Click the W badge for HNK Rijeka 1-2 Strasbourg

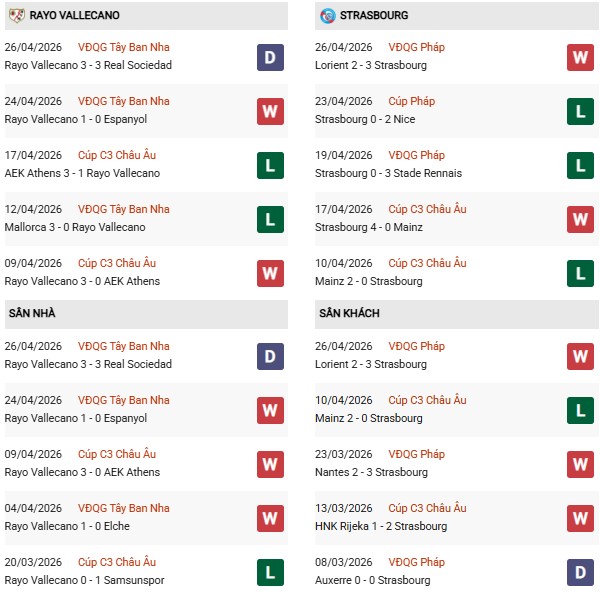[x=580, y=517]
